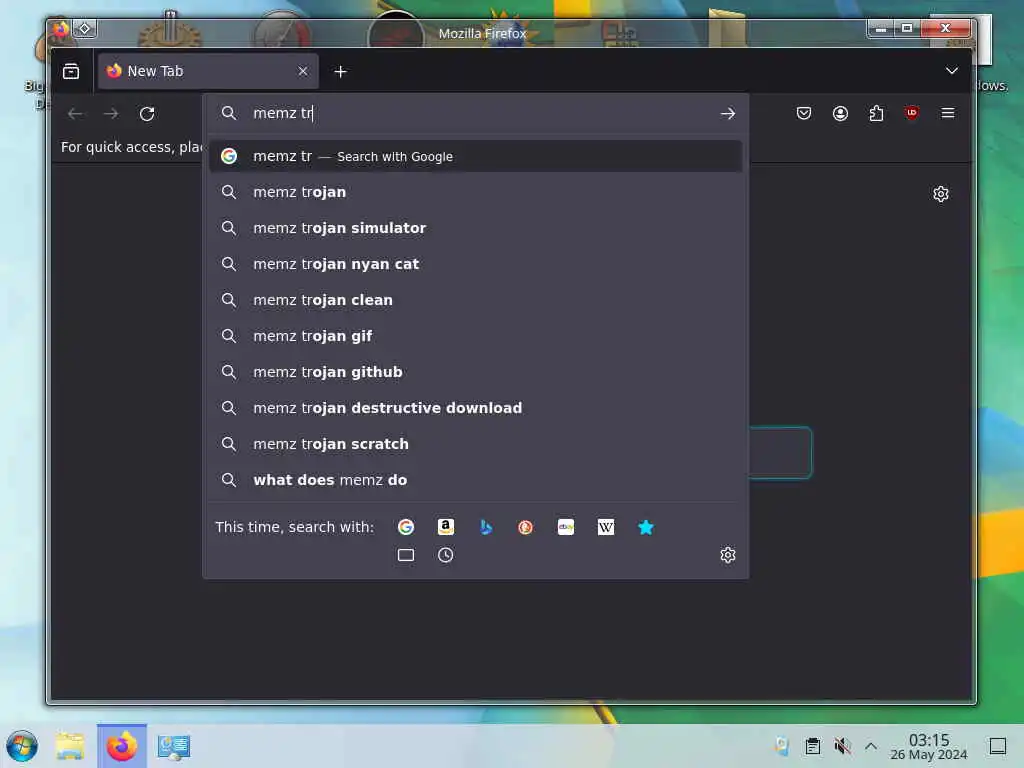Click the Go arrow in address bar

point(728,114)
